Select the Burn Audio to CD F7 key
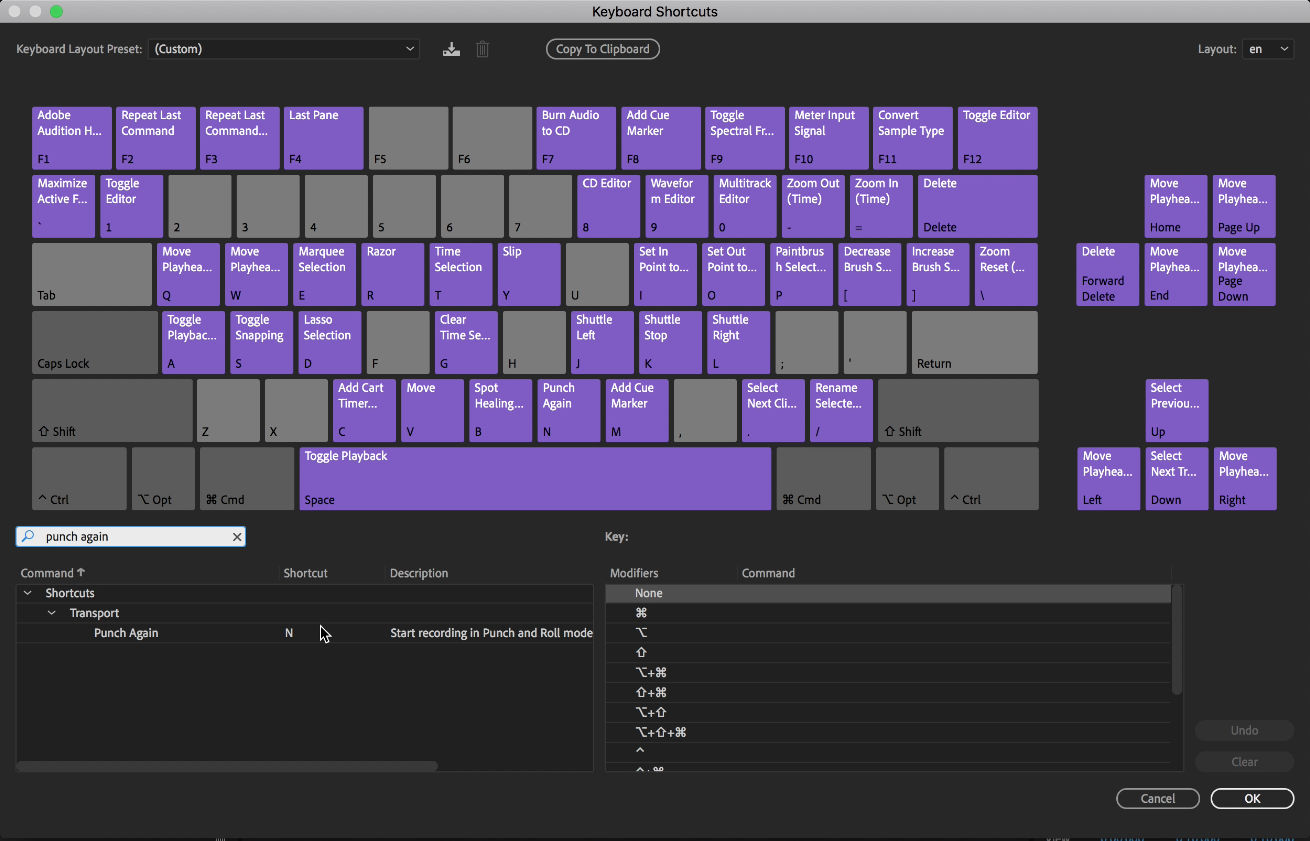Viewport: 1310px width, 841px height. click(x=575, y=138)
